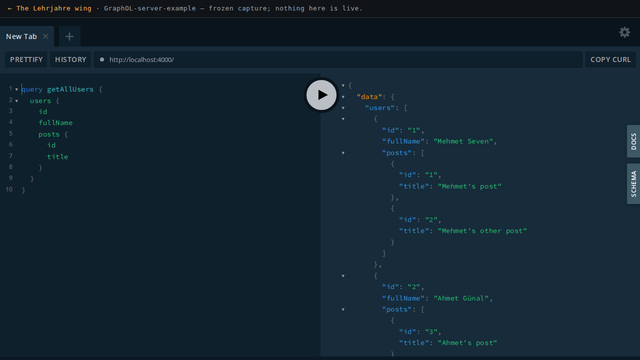Run the query with the play button
This screenshot has width=640, height=360.
[321, 95]
